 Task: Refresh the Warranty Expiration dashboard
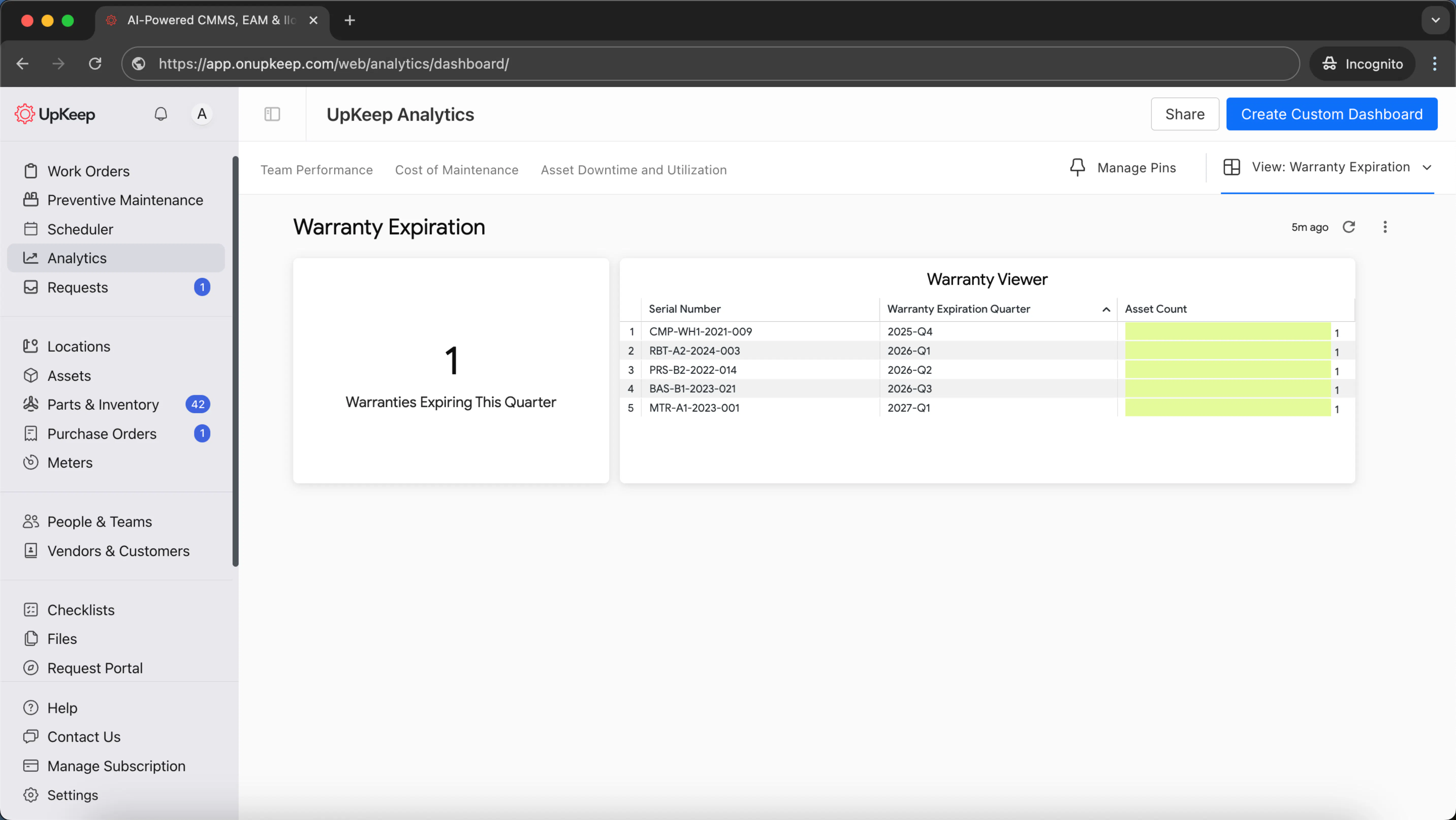point(1349,227)
